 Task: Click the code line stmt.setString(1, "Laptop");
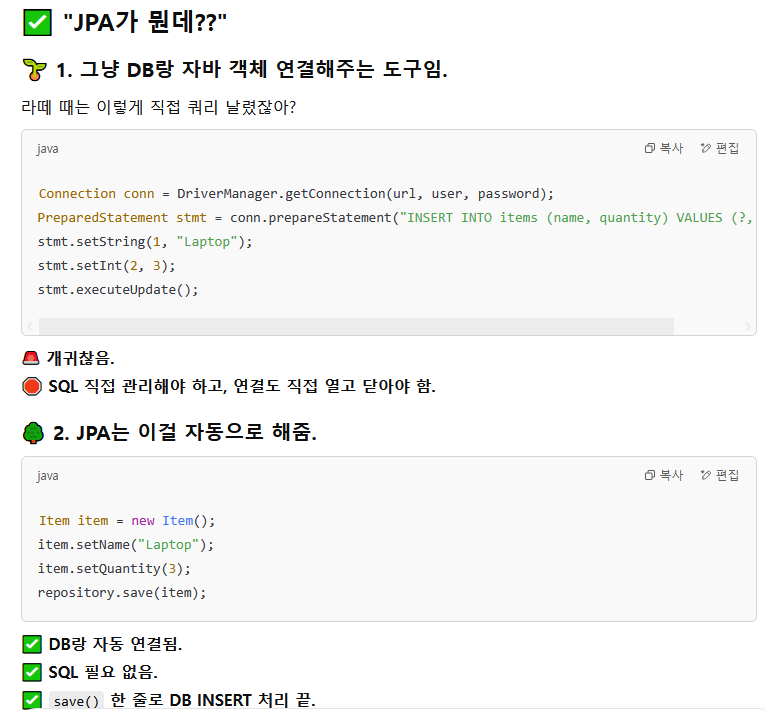pos(145,242)
